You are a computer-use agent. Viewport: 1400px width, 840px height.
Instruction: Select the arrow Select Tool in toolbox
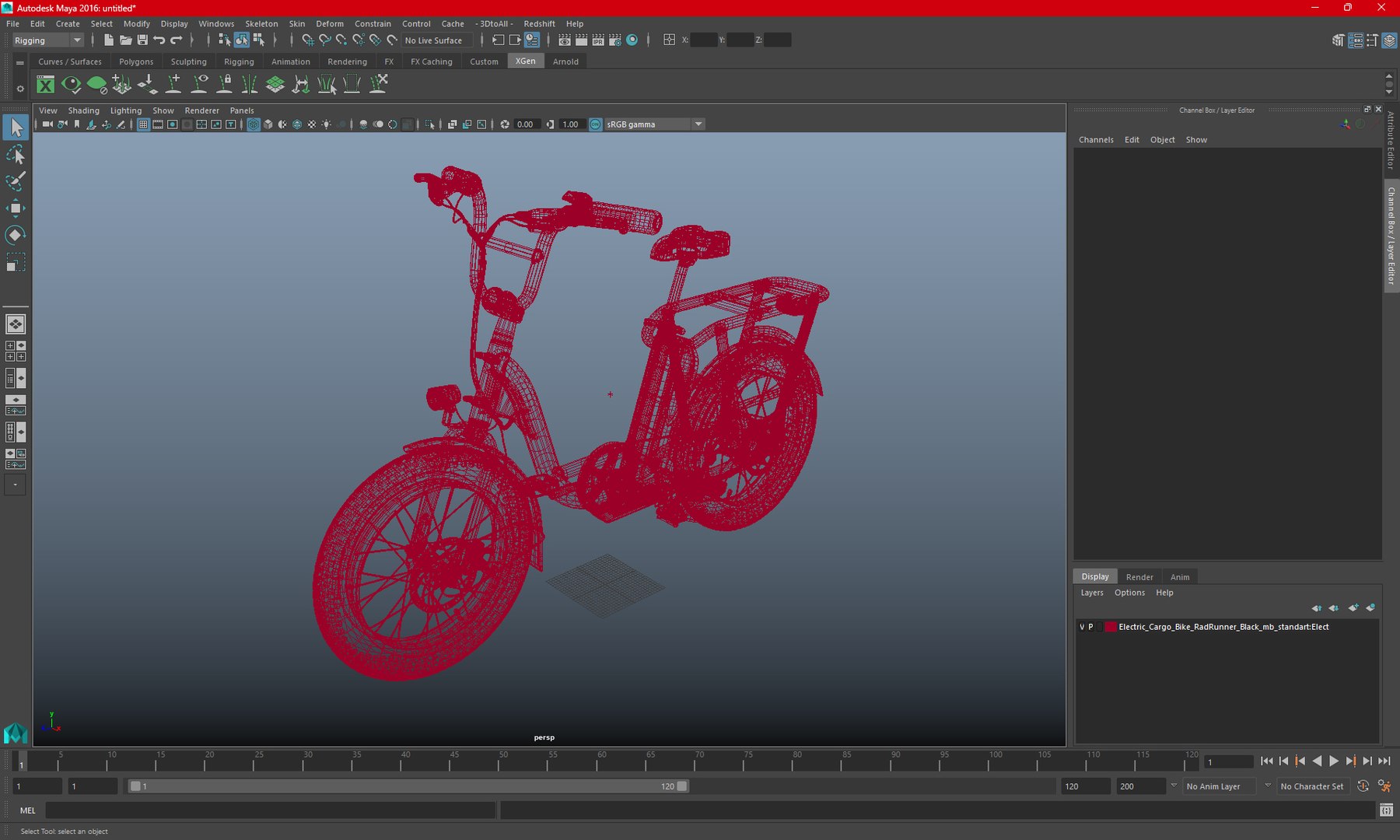tap(16, 128)
